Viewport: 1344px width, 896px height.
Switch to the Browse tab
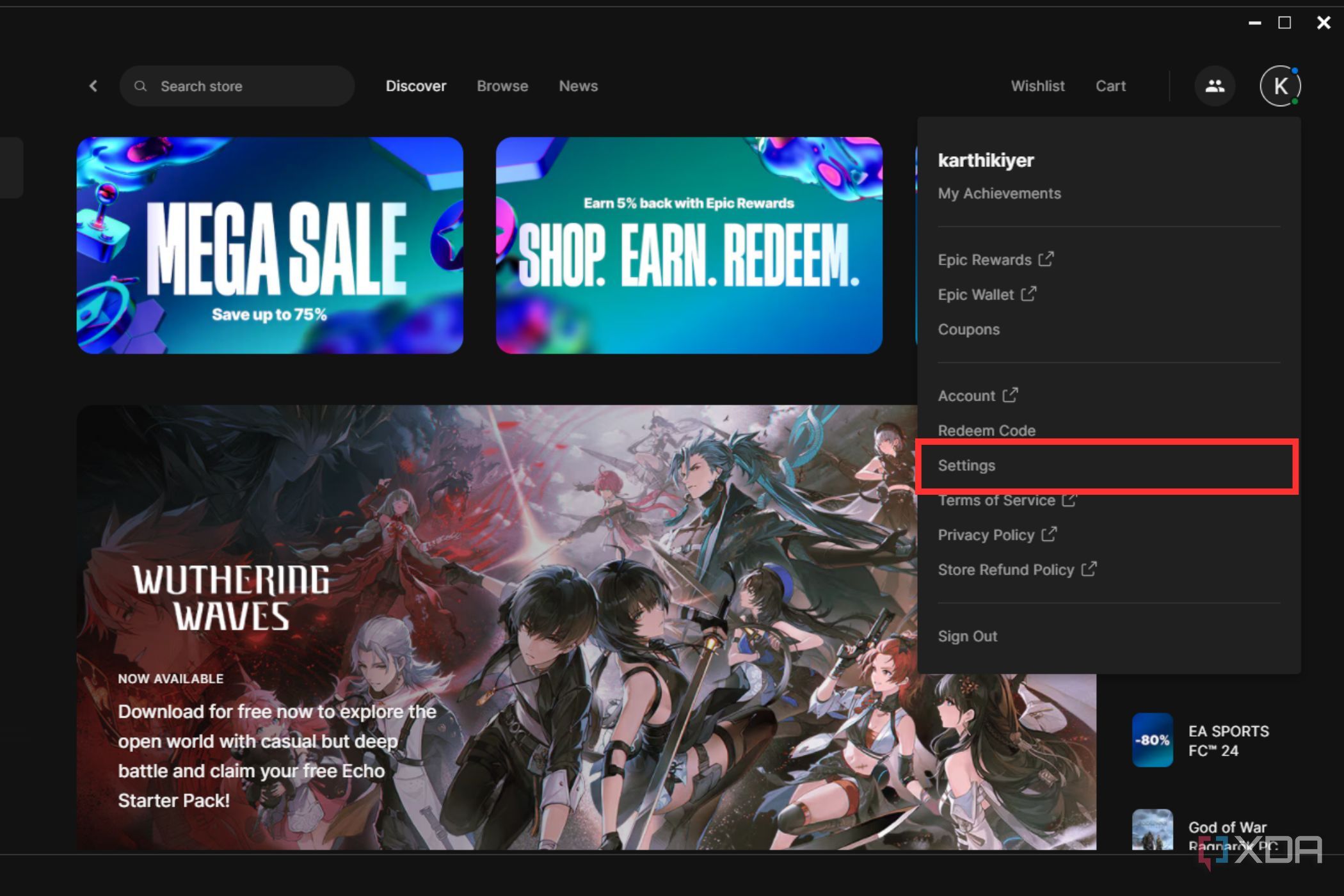coord(502,86)
